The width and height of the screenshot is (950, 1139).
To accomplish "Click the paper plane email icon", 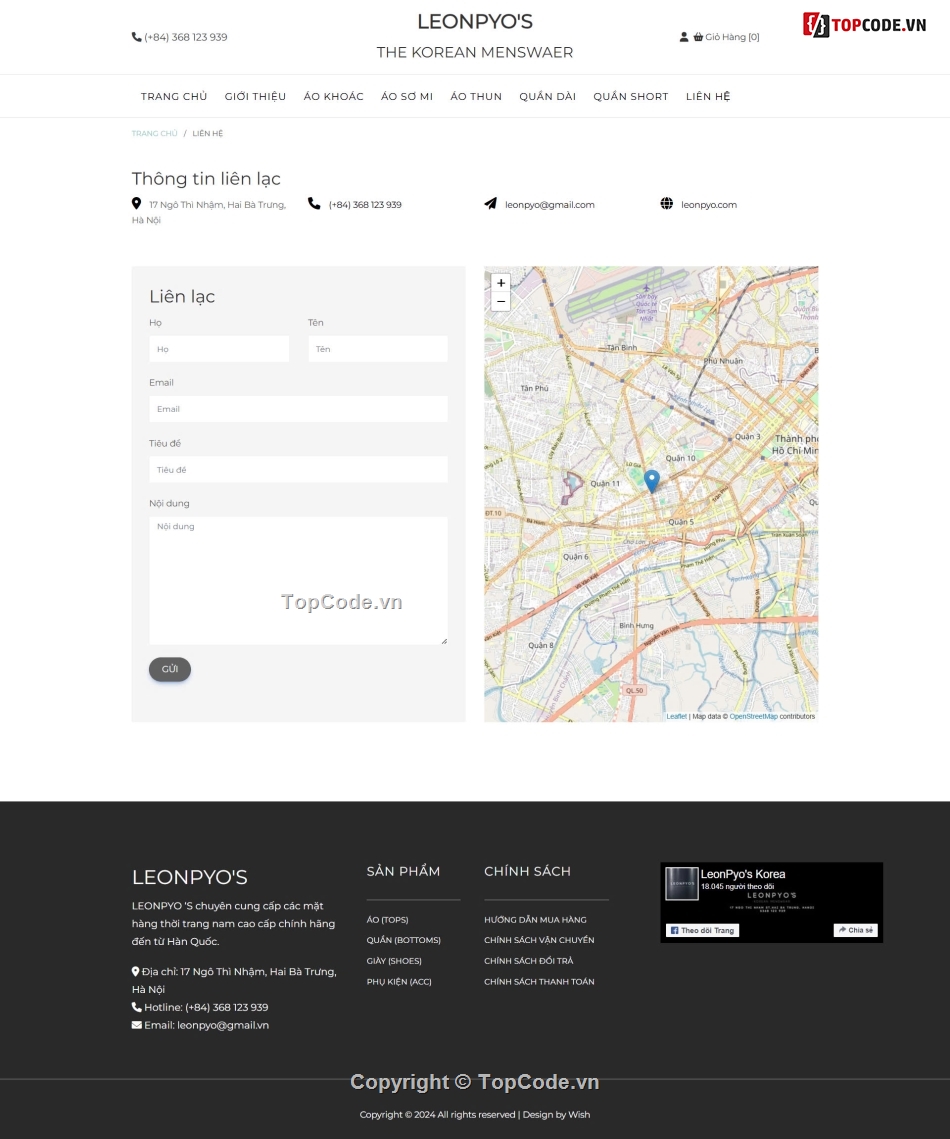I will [490, 203].
